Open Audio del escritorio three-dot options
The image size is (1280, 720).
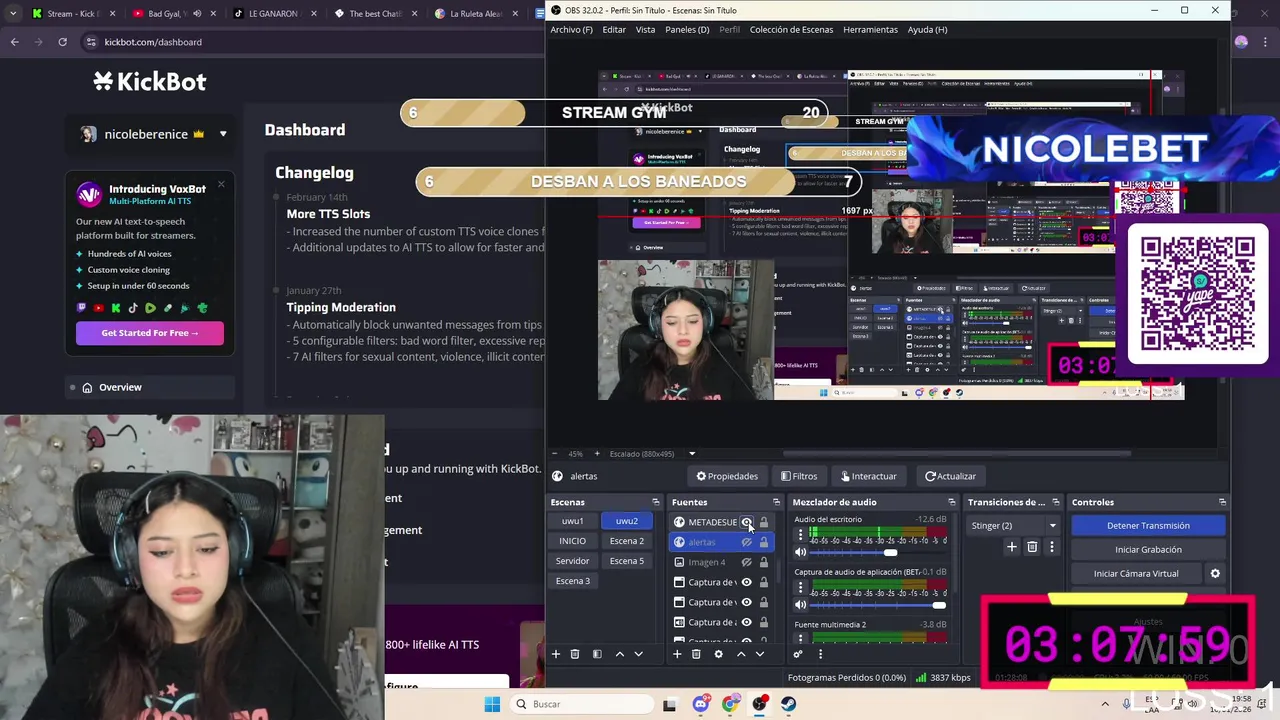pyautogui.click(x=800, y=535)
